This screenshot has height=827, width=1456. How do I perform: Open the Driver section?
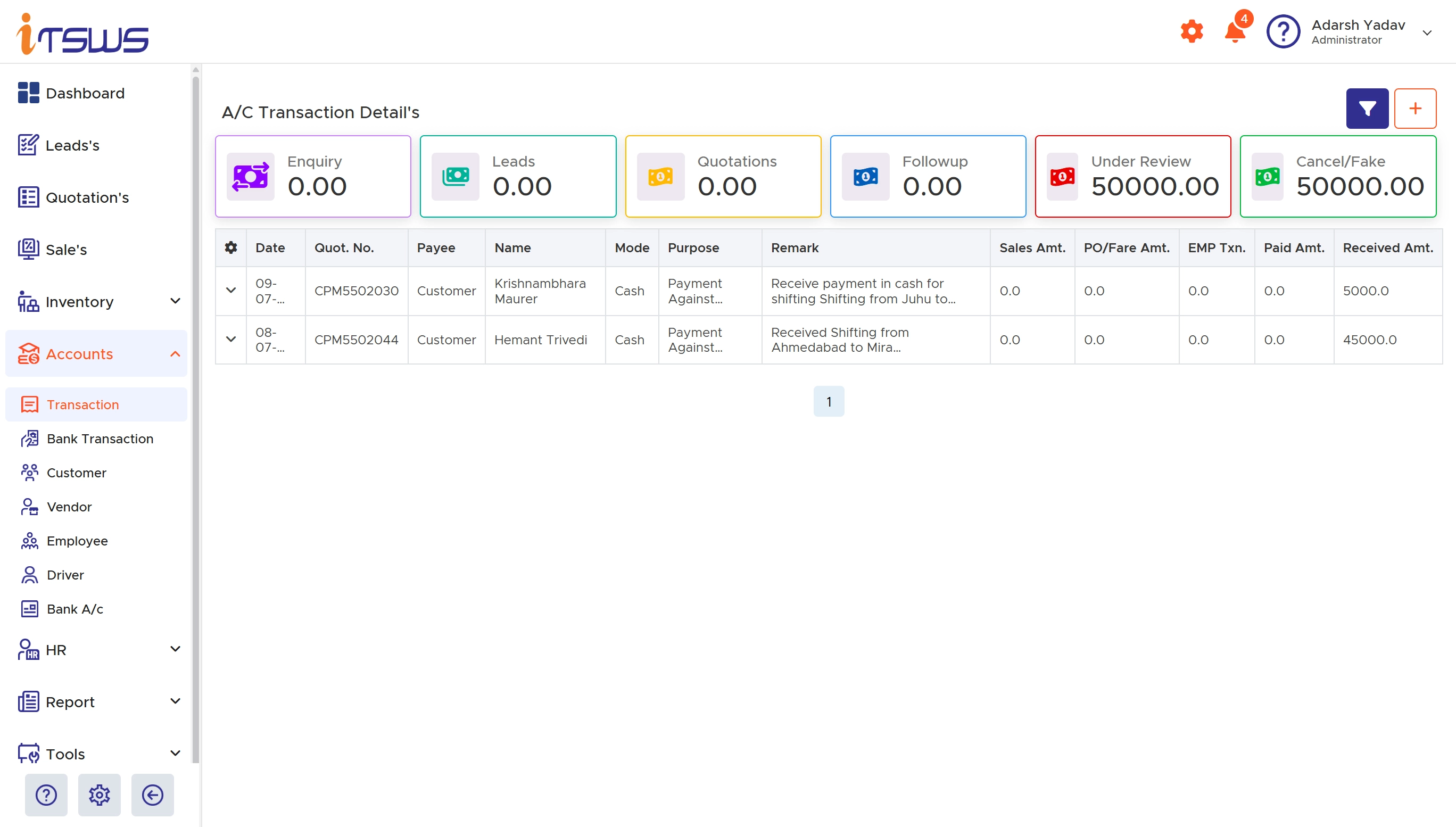[66, 575]
